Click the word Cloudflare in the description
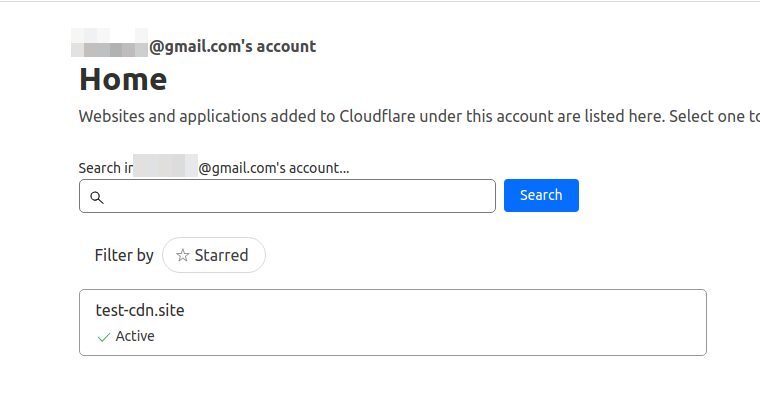 (377, 116)
